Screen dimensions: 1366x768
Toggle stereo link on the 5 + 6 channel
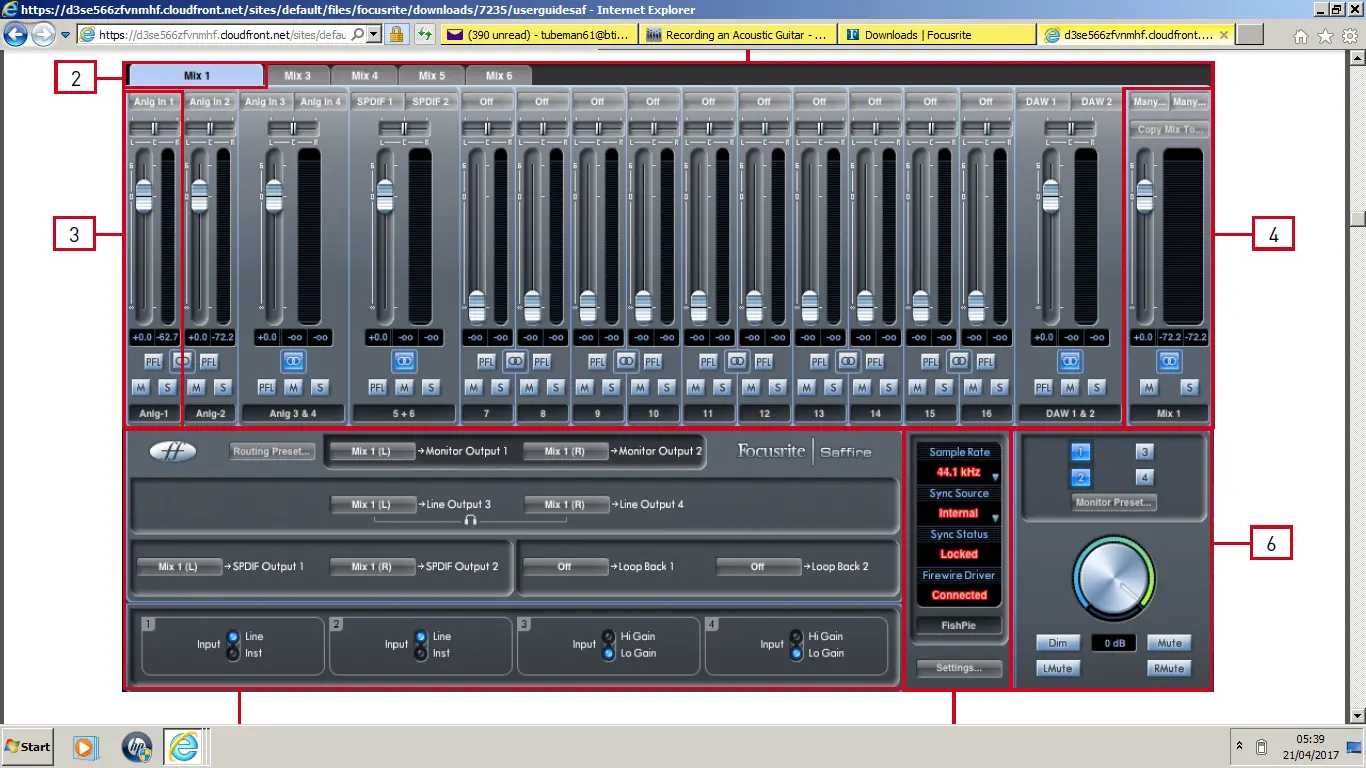(404, 360)
